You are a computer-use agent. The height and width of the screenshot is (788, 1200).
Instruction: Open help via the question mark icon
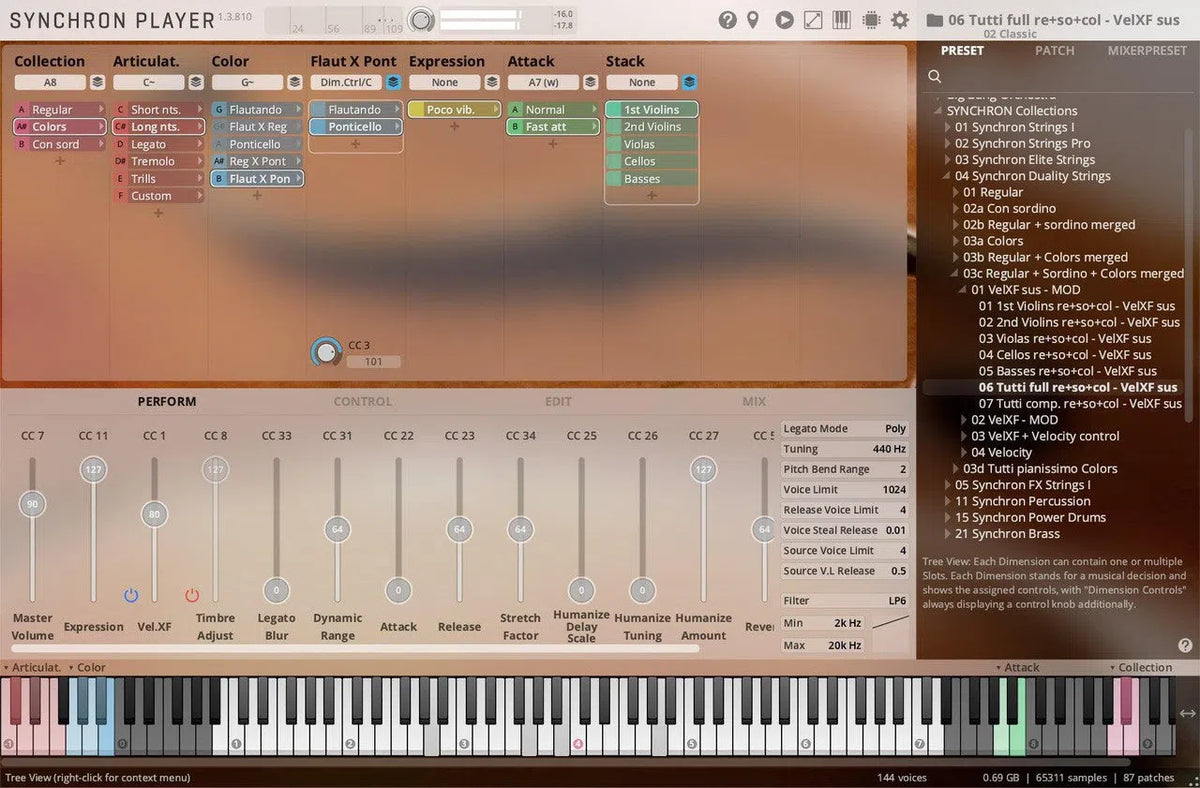pos(726,19)
